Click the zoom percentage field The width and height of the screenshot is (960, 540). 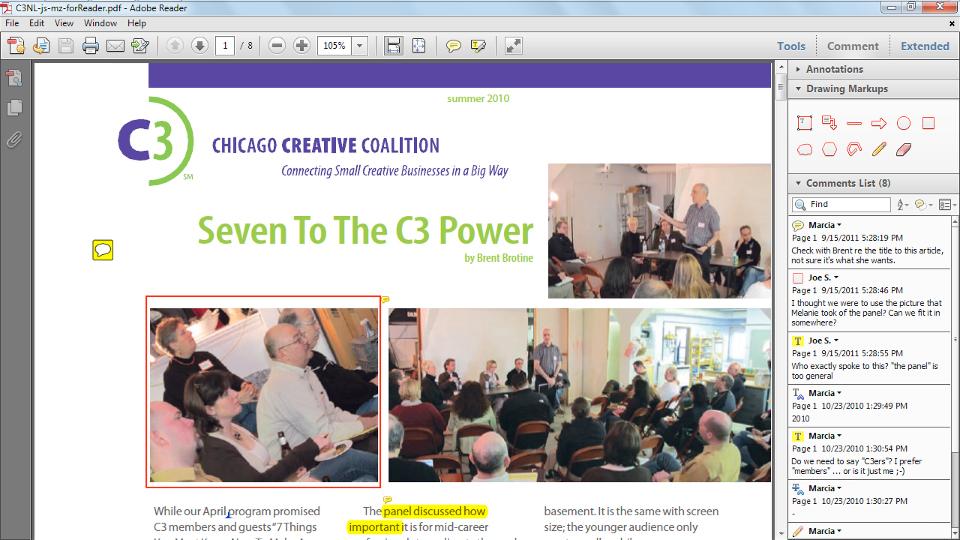[334, 45]
